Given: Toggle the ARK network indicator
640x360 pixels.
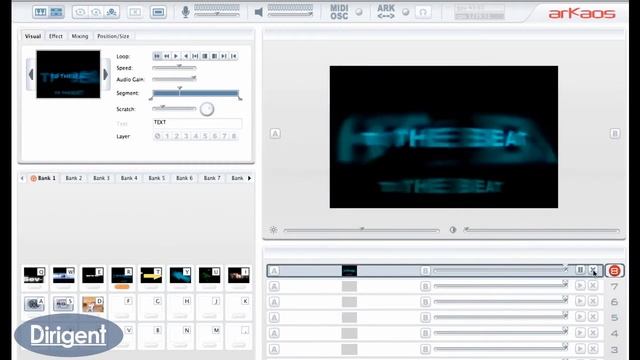Looking at the screenshot, I should 405,12.
